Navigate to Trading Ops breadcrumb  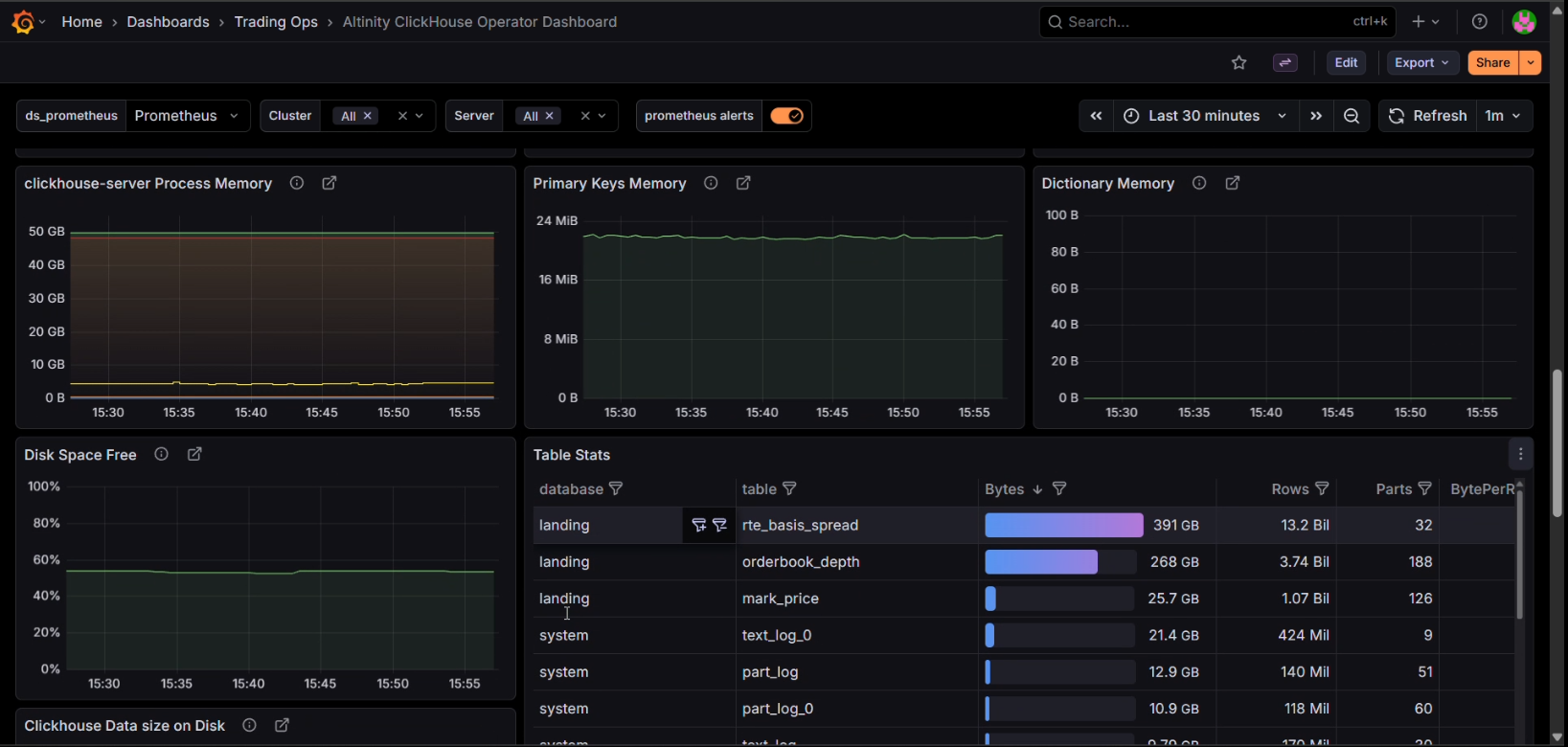point(276,22)
